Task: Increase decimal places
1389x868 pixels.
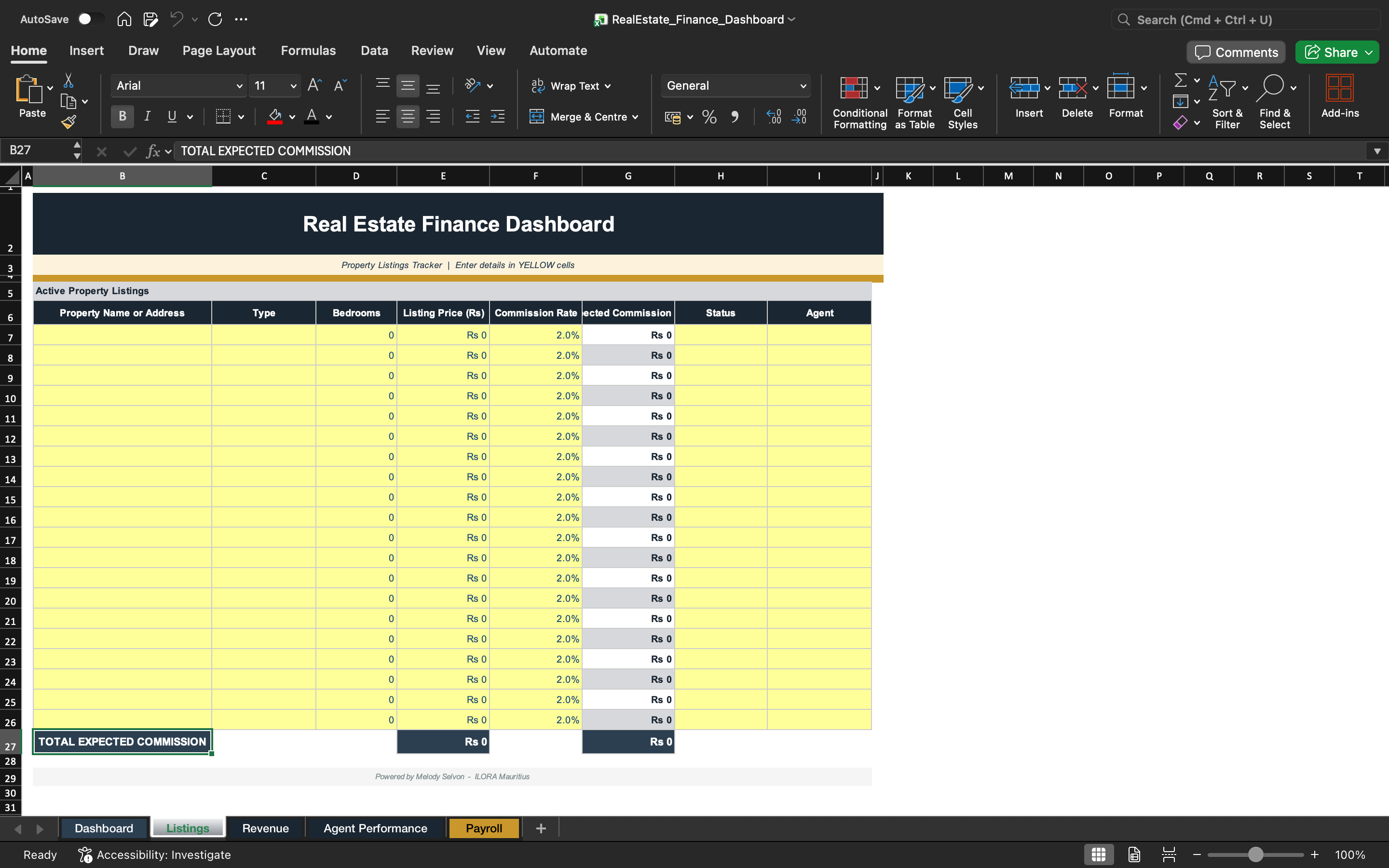Action: point(774,117)
